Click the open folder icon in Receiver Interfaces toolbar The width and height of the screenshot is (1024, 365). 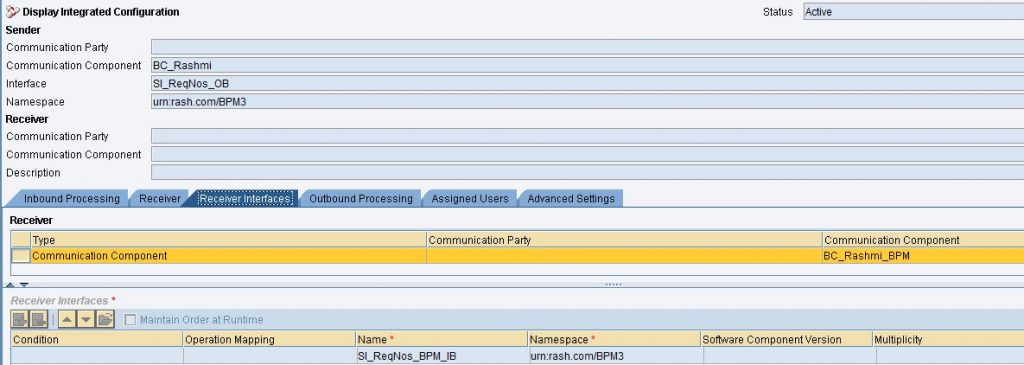[106, 319]
